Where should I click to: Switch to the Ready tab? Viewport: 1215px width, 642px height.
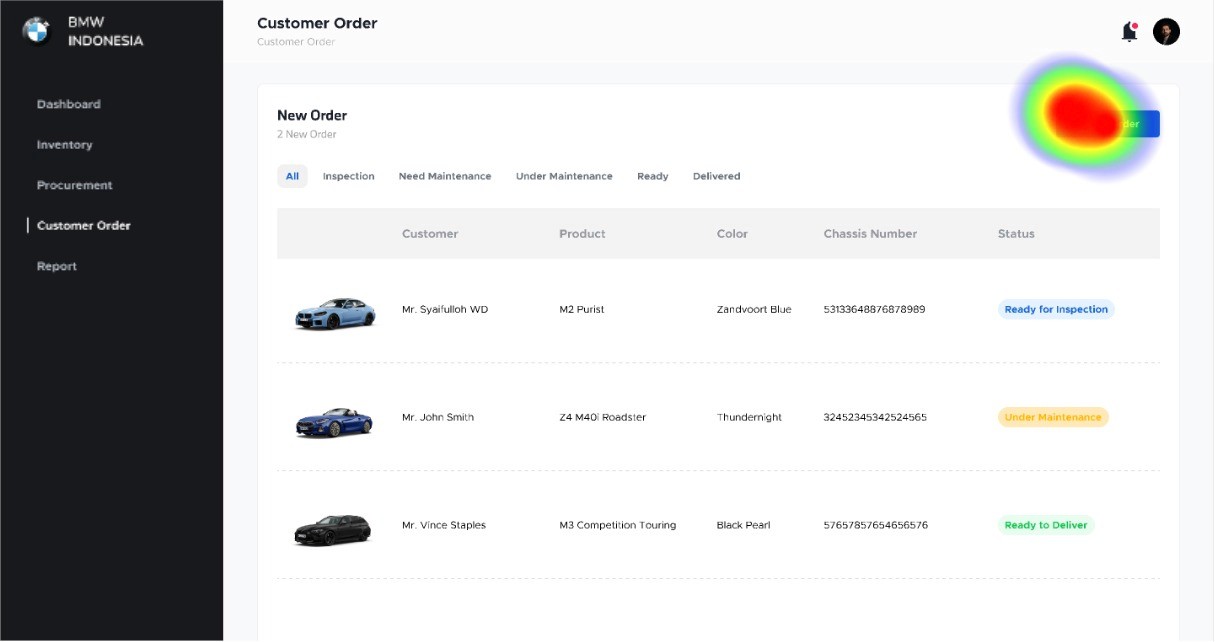point(652,176)
